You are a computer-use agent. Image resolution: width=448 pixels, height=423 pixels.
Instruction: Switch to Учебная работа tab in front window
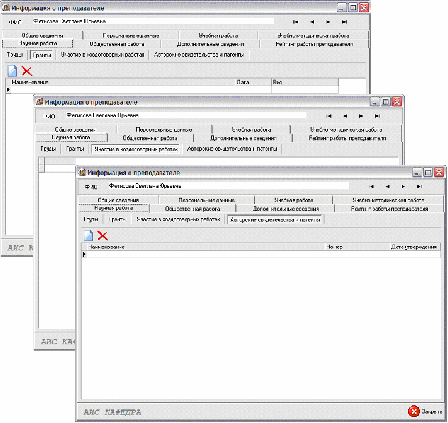pyautogui.click(x=293, y=200)
